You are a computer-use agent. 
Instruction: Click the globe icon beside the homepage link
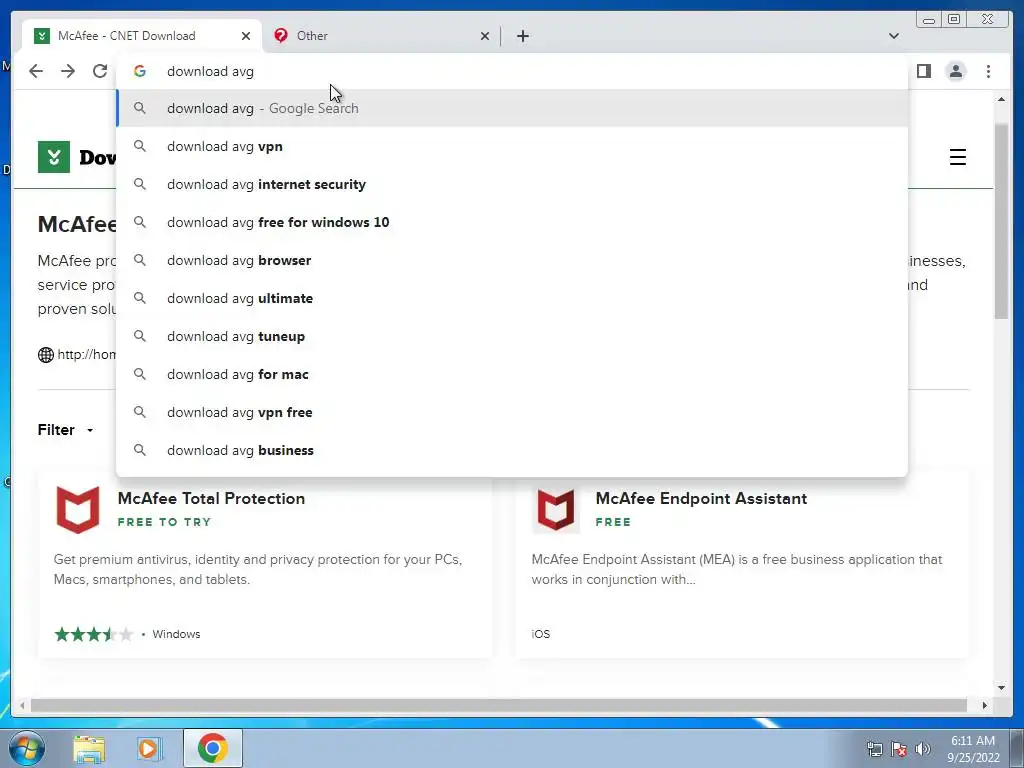(46, 355)
